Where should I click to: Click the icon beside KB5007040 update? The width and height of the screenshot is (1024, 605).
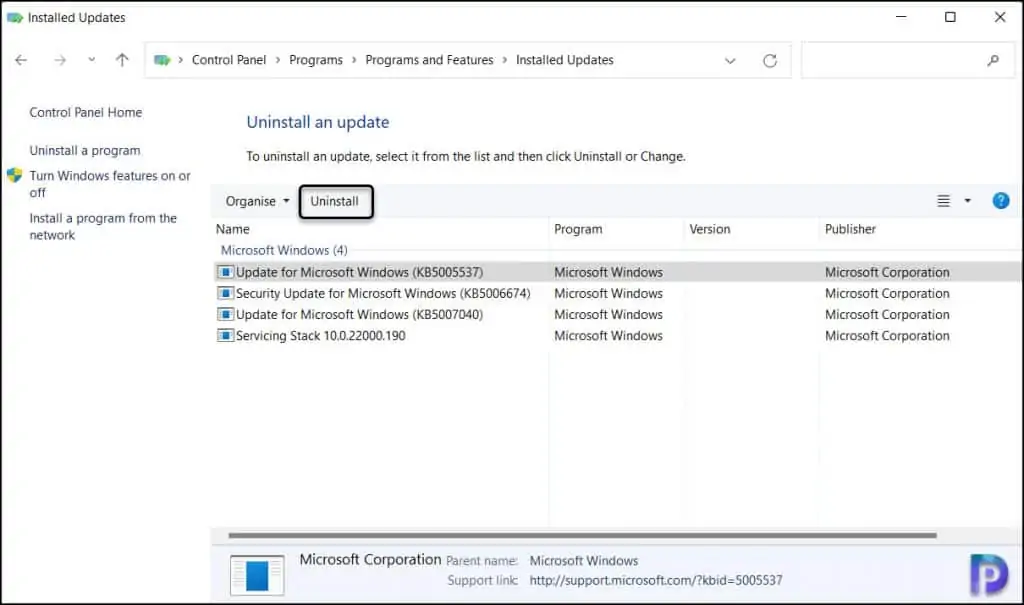coord(225,314)
